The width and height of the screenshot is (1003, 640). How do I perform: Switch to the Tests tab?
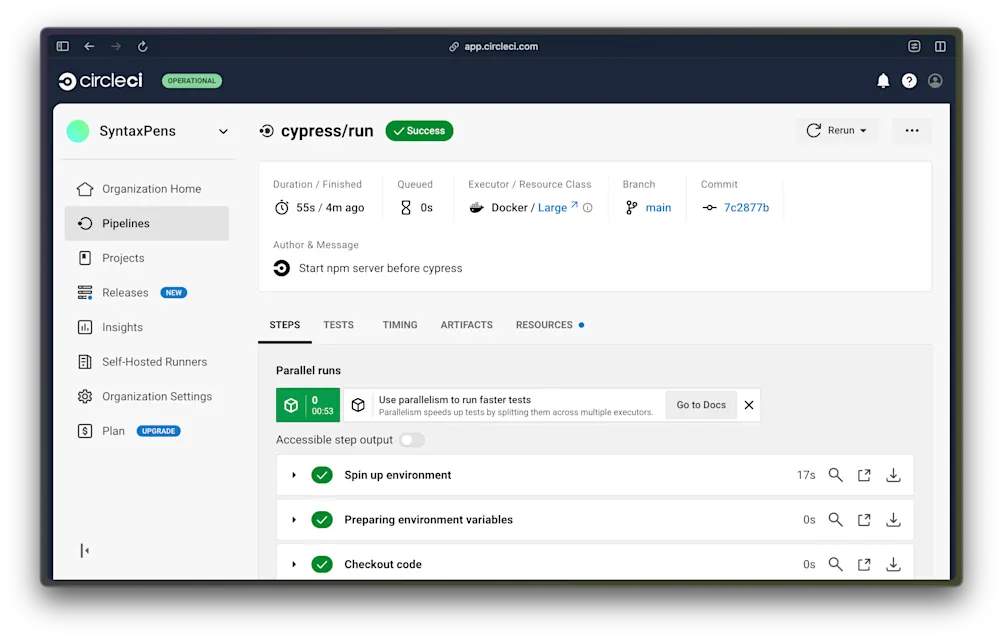[x=338, y=325]
